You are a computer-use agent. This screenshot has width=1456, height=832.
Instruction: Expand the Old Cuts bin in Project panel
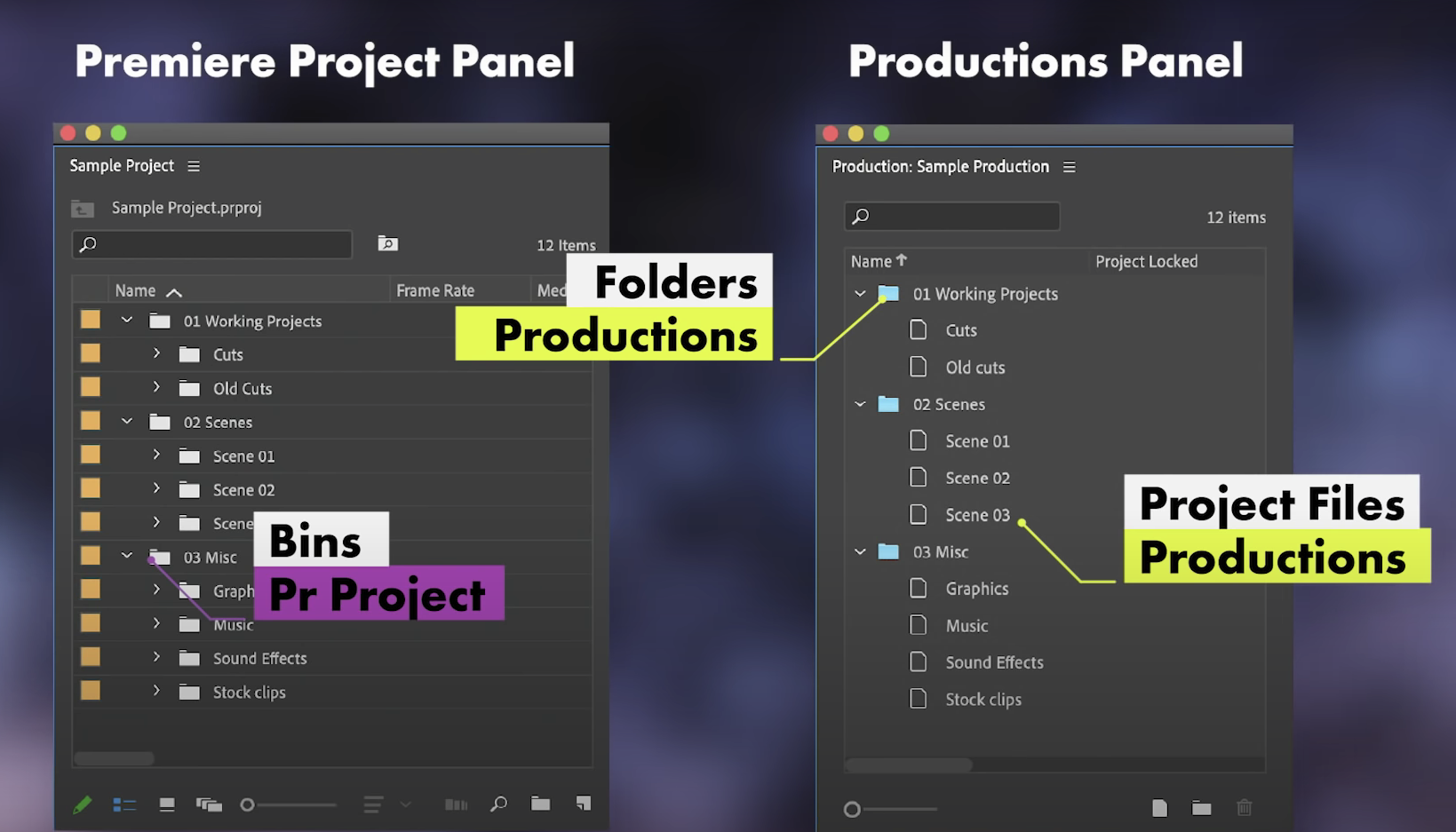156,388
